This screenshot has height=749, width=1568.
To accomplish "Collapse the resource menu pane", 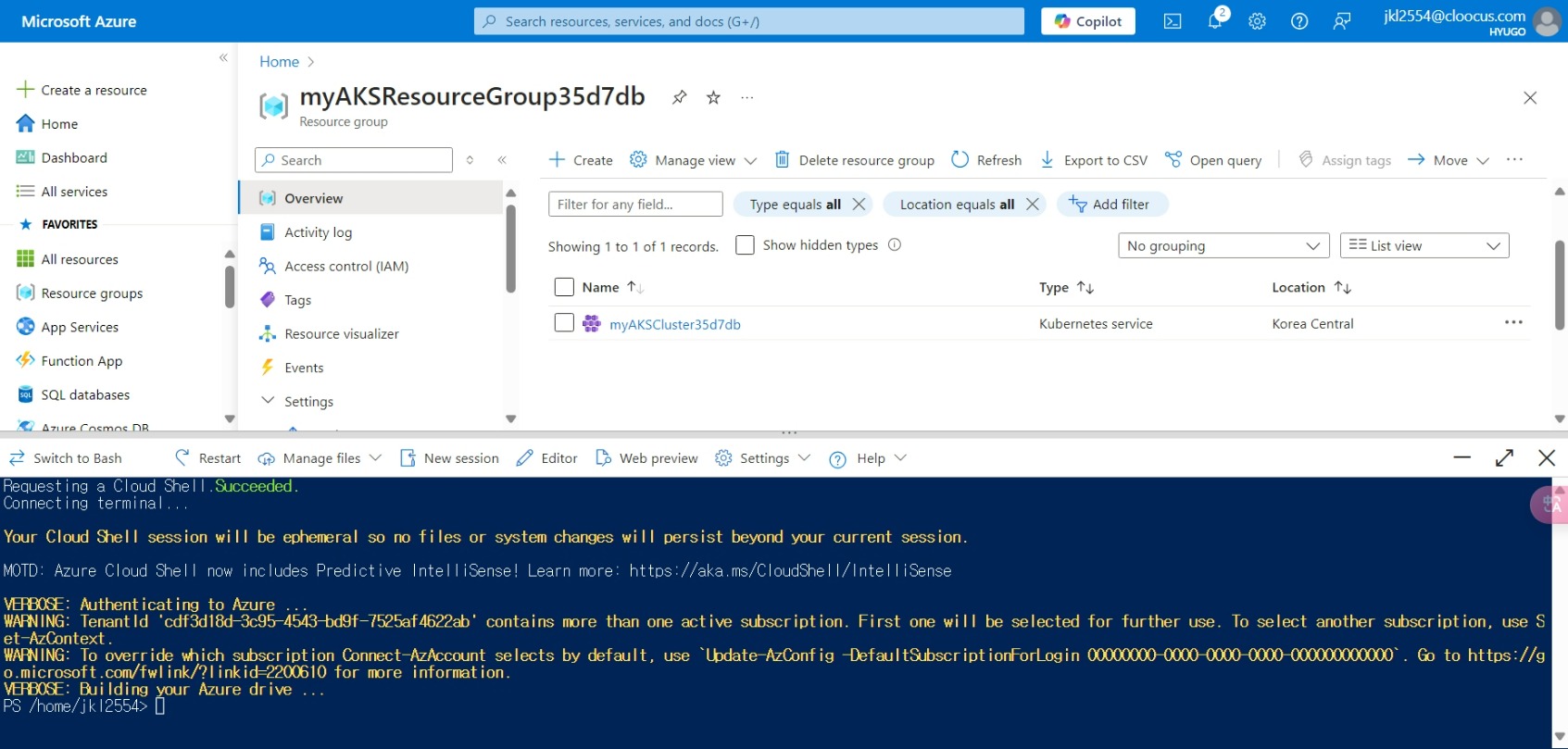I will click(502, 160).
